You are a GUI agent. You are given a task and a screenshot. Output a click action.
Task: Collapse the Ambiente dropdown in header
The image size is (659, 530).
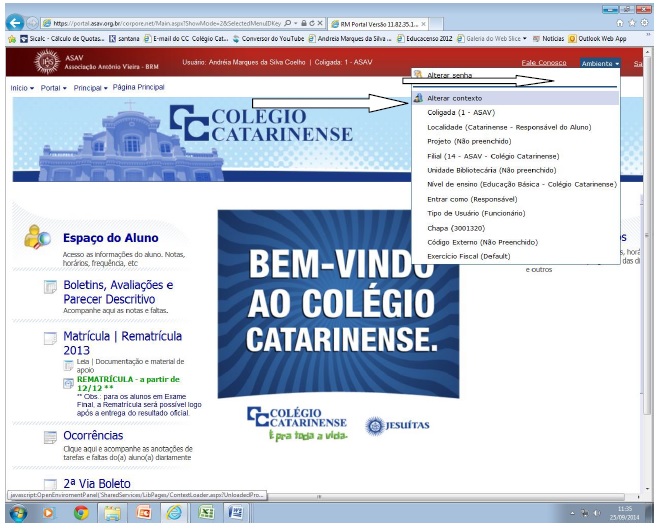[x=600, y=63]
